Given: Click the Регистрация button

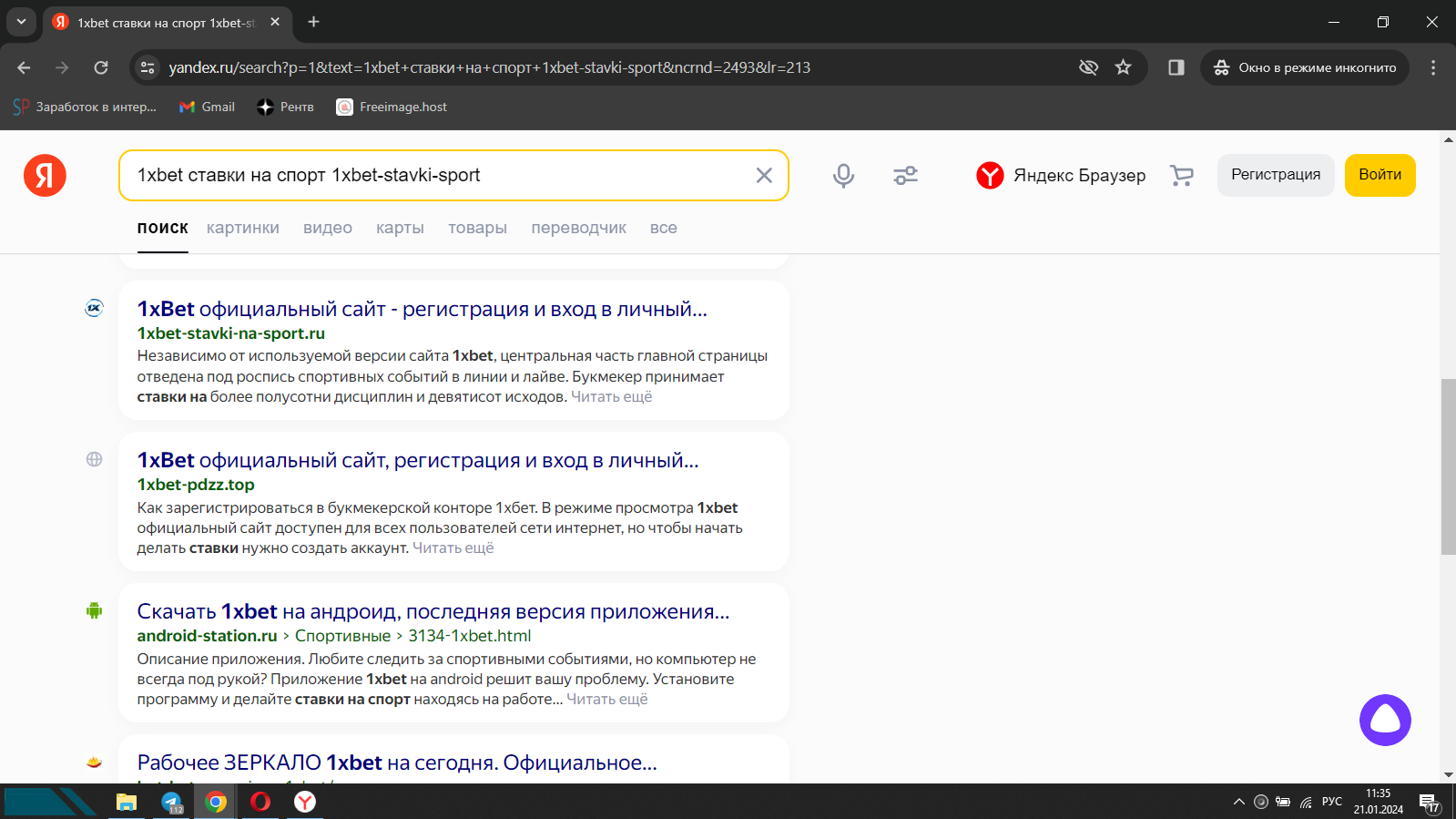Looking at the screenshot, I should pos(1276,175).
